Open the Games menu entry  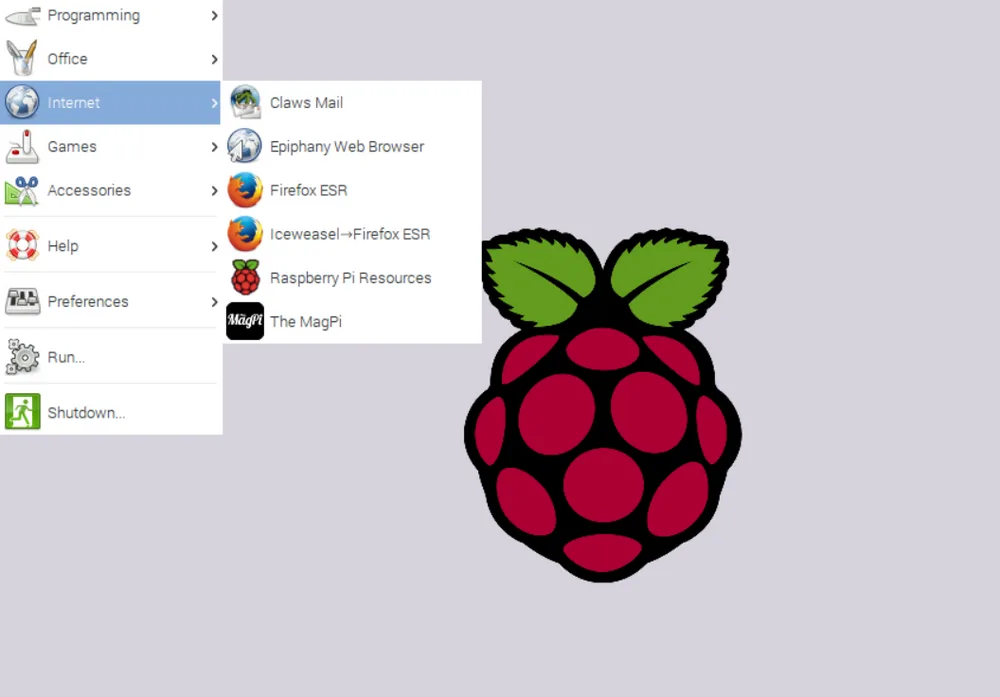[x=111, y=146]
